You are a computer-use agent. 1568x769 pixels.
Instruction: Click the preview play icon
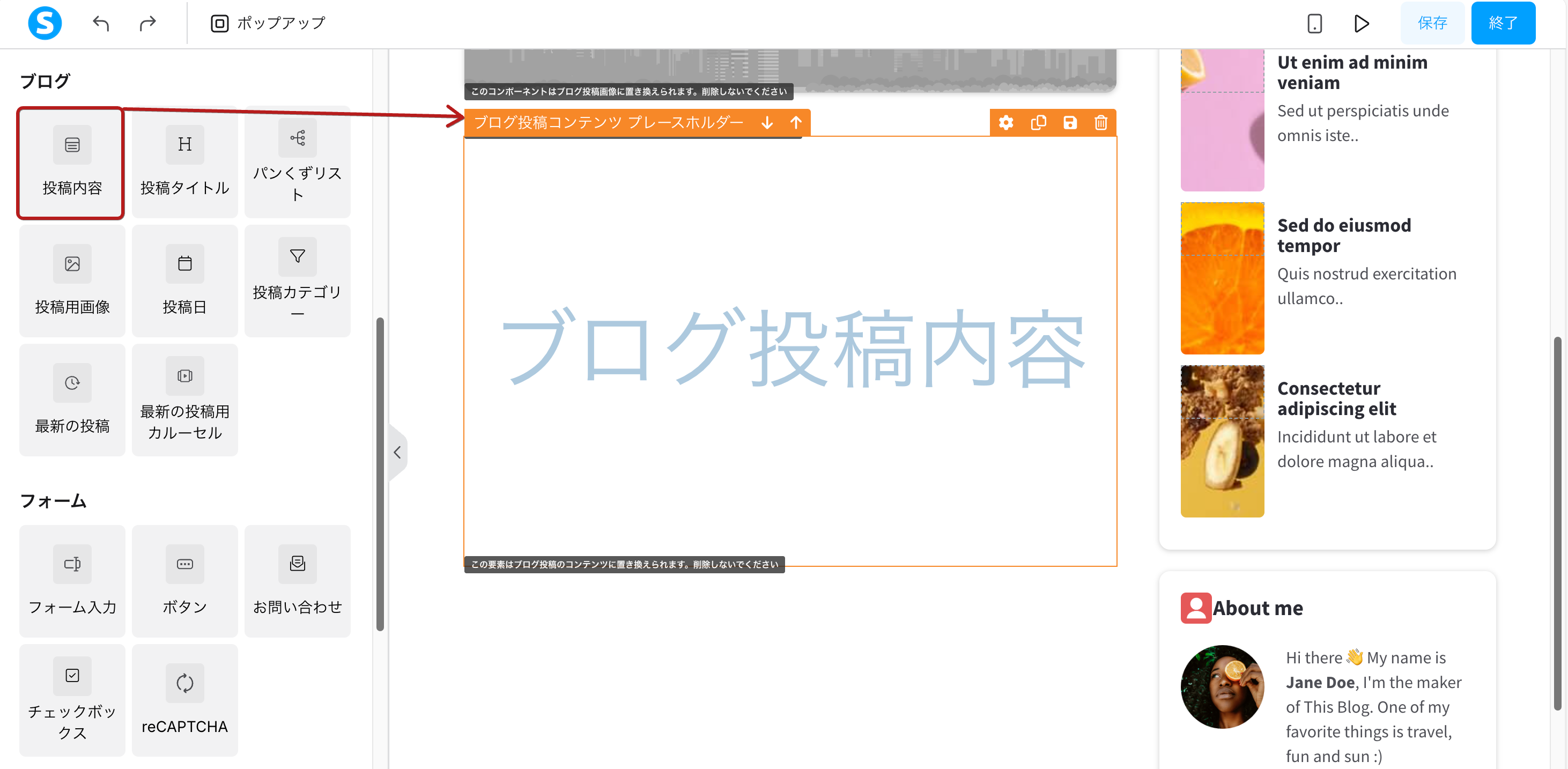[x=1362, y=23]
